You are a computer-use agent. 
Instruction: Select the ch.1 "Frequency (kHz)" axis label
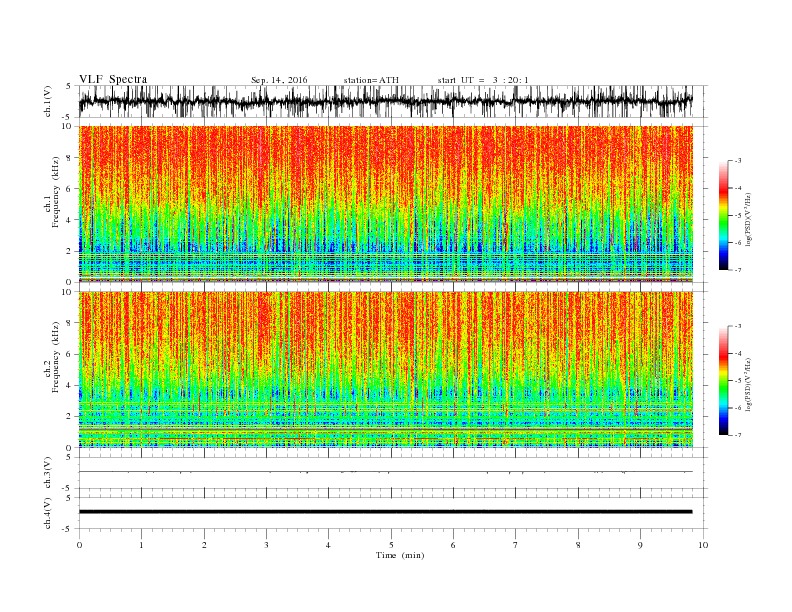pyautogui.click(x=56, y=192)
